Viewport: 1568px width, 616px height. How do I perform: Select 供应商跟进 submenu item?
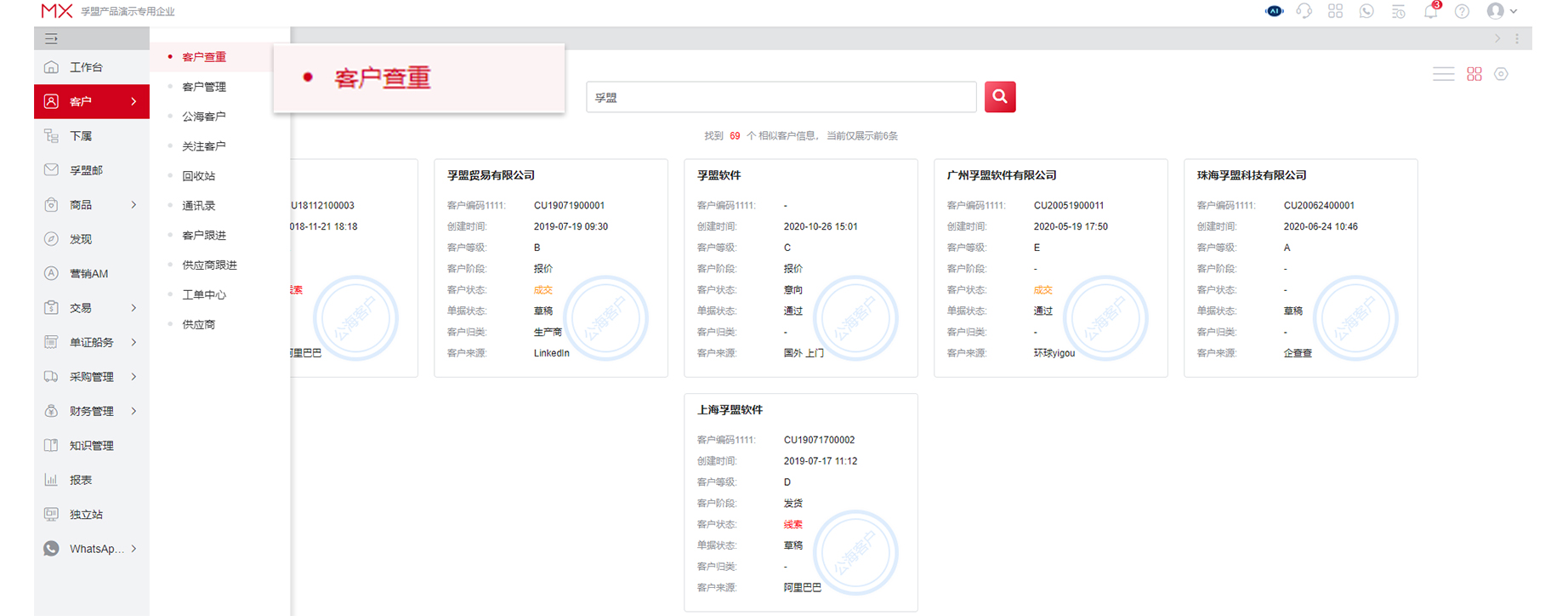(210, 265)
